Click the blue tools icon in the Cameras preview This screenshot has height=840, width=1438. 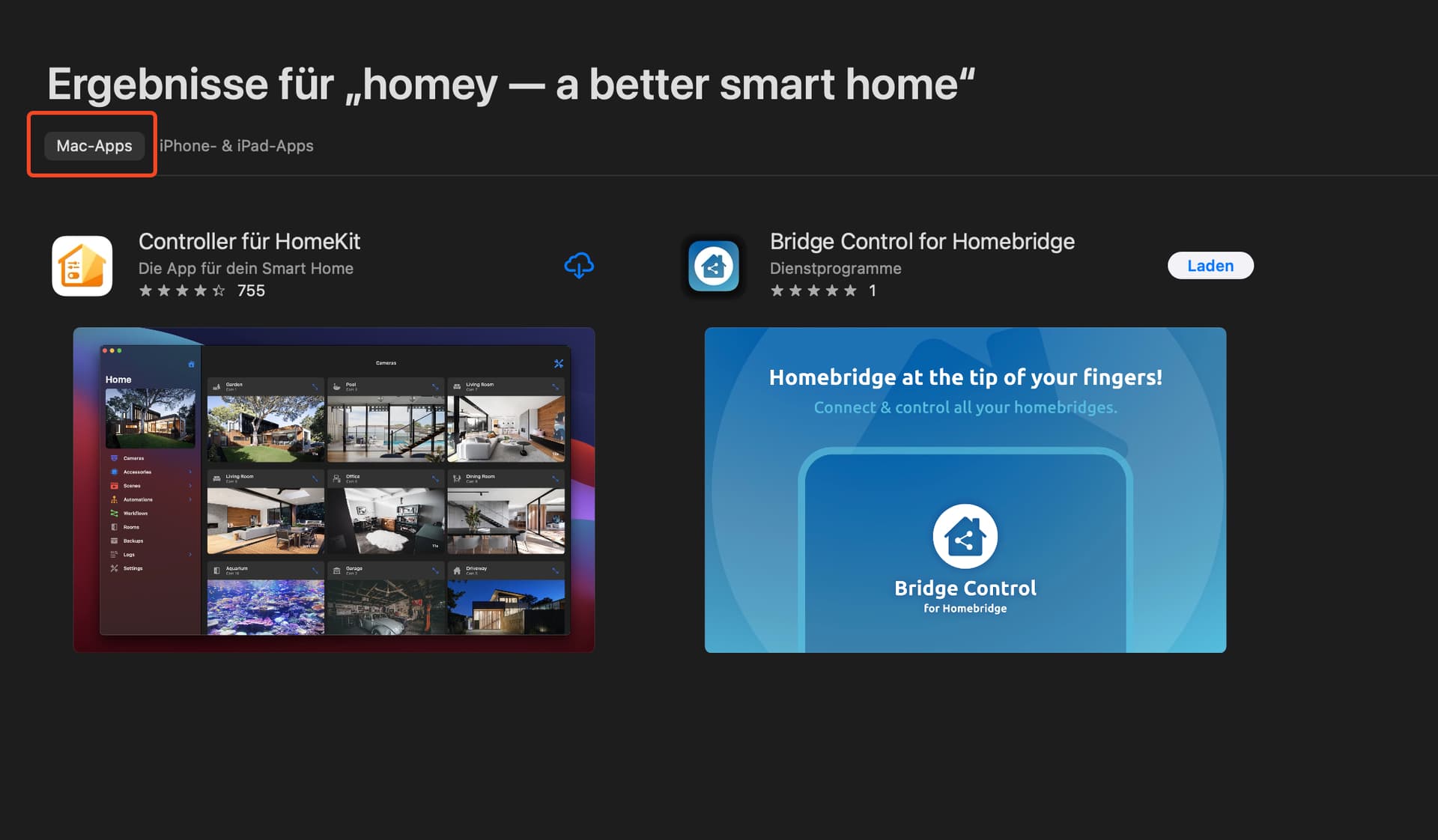[558, 364]
